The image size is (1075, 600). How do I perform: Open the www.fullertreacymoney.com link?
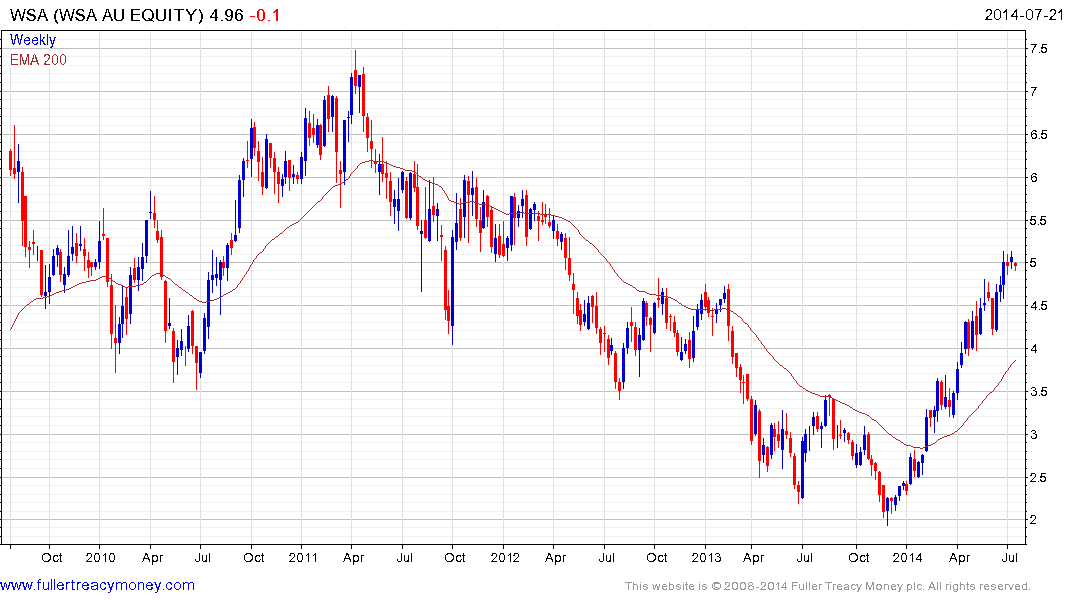pyautogui.click(x=97, y=585)
